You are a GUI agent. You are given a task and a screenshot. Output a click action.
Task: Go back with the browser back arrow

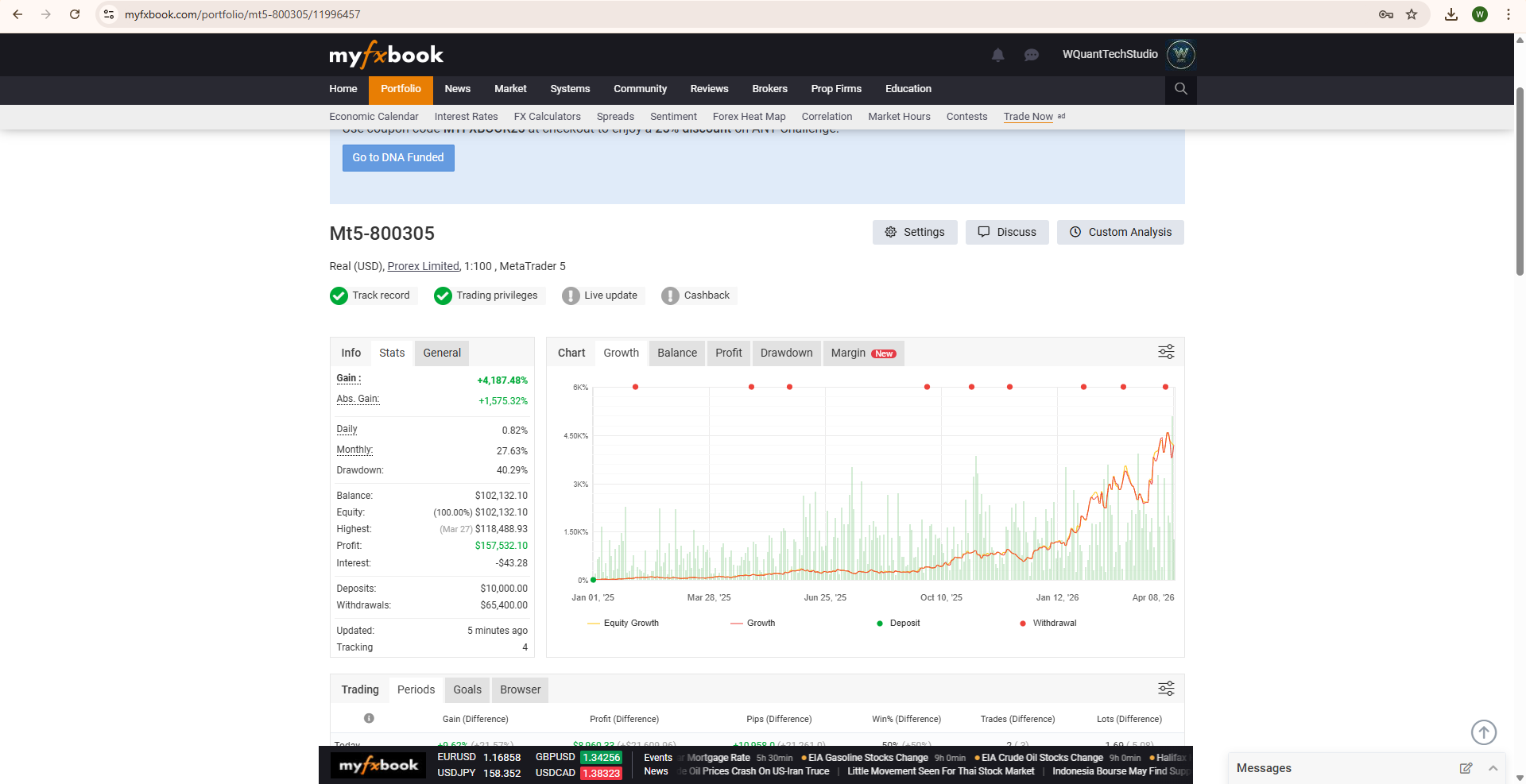click(17, 14)
